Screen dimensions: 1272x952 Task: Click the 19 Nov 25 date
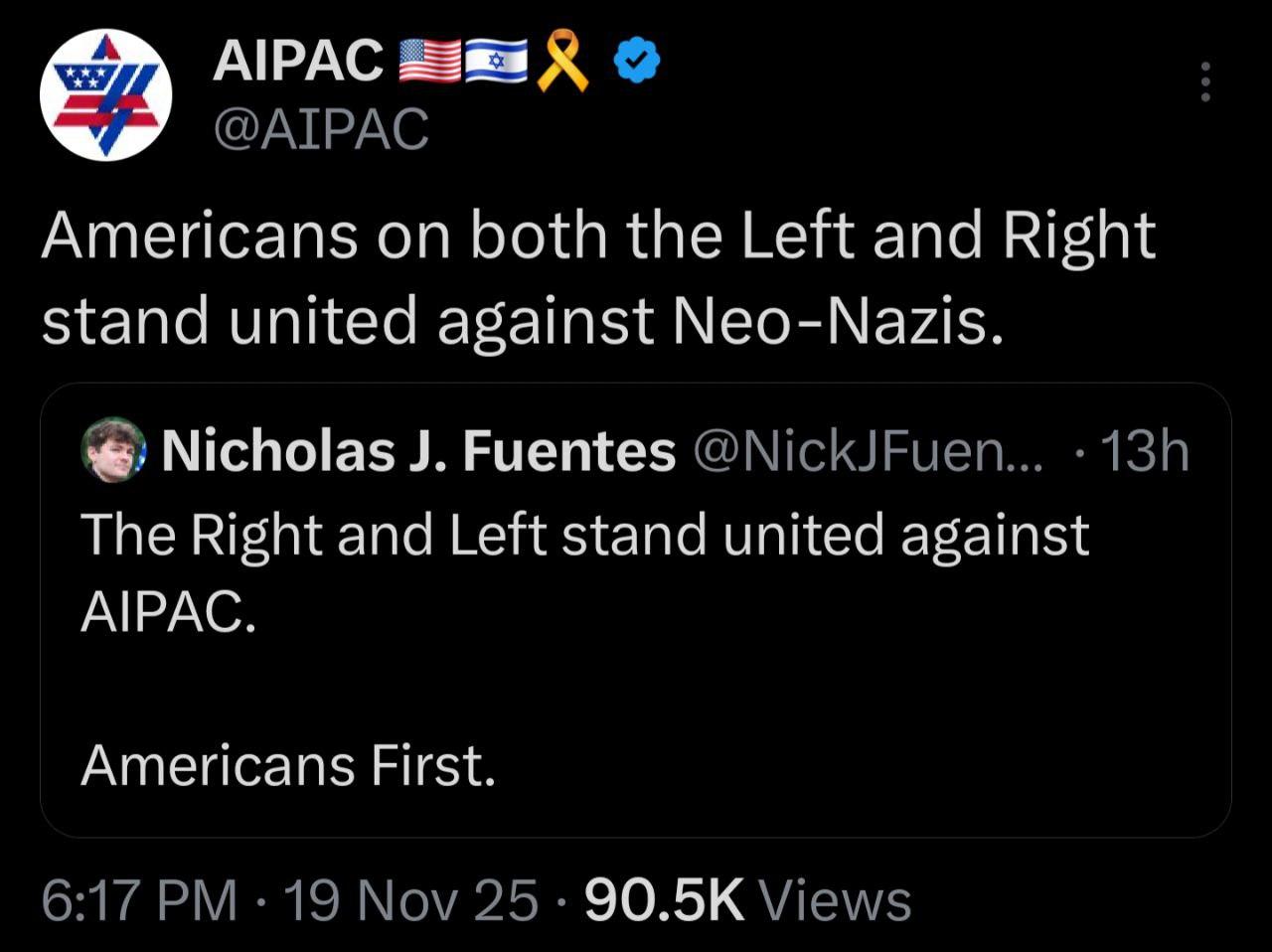click(x=410, y=900)
